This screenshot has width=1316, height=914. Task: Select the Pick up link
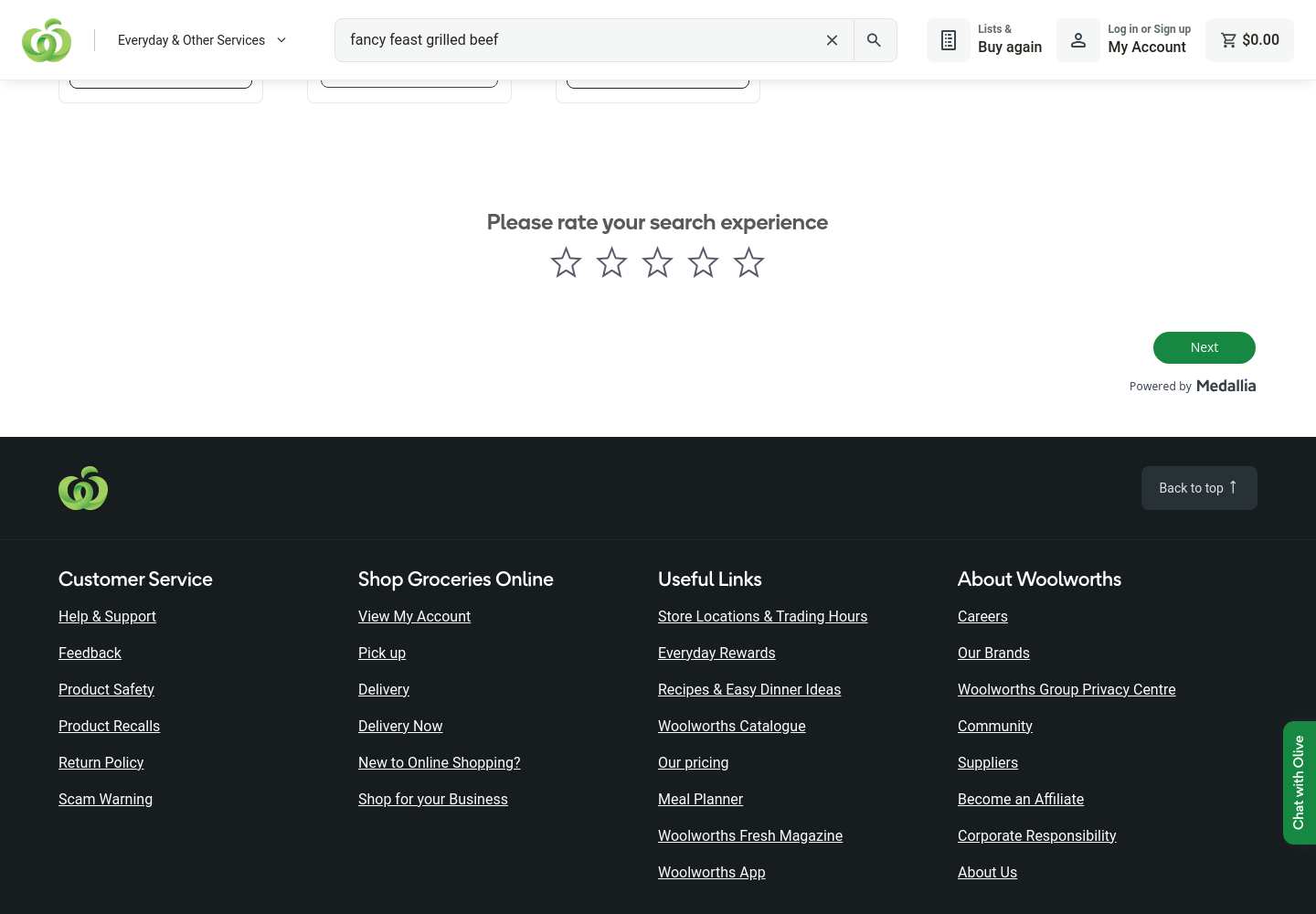(382, 653)
